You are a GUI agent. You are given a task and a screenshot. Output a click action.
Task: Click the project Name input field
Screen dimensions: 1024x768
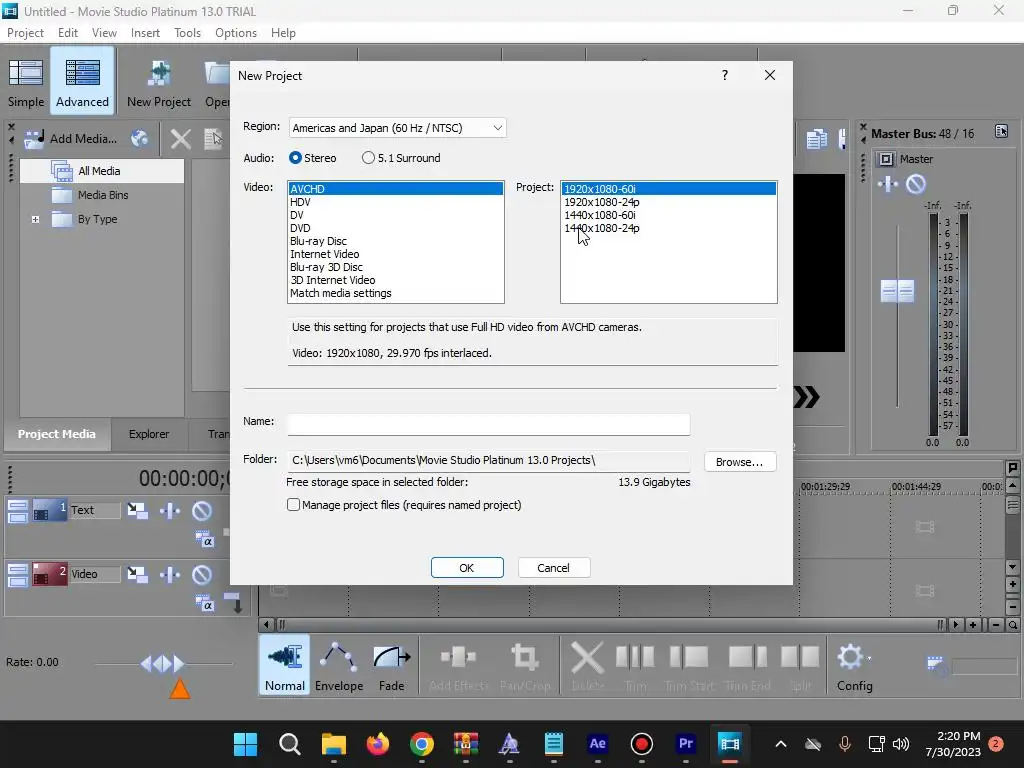pos(488,424)
